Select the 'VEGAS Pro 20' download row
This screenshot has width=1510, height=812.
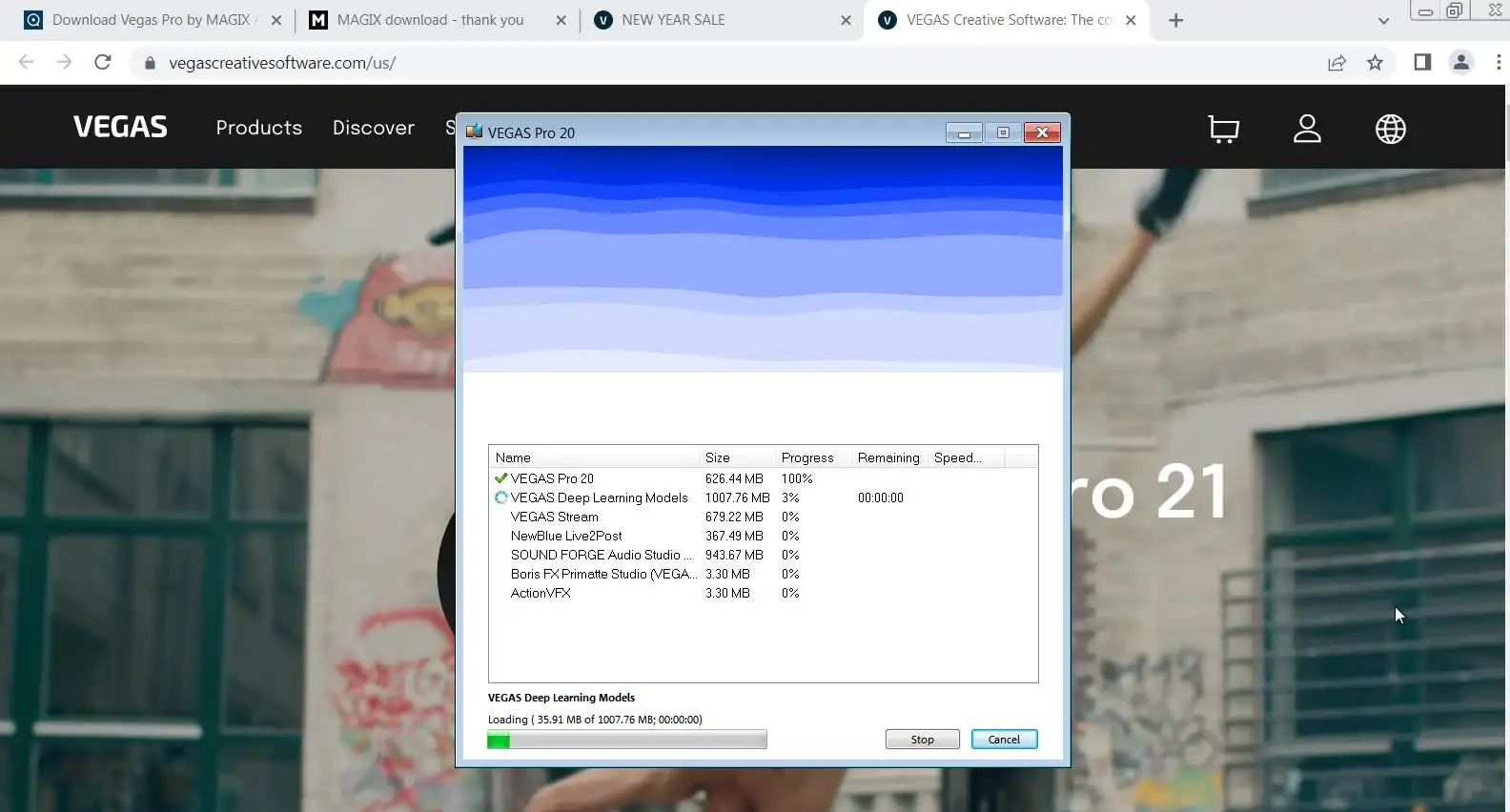tap(763, 478)
